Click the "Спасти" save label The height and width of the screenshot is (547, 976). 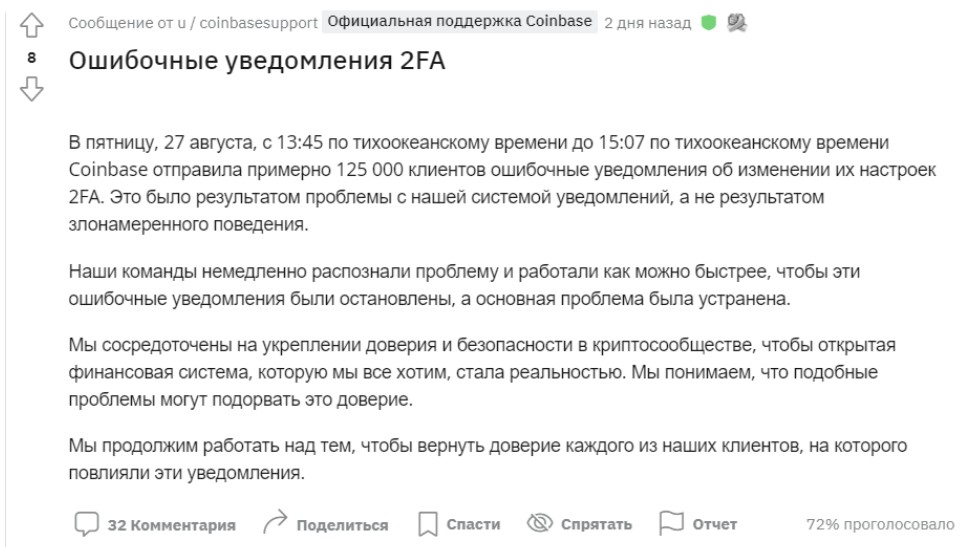[x=472, y=525]
